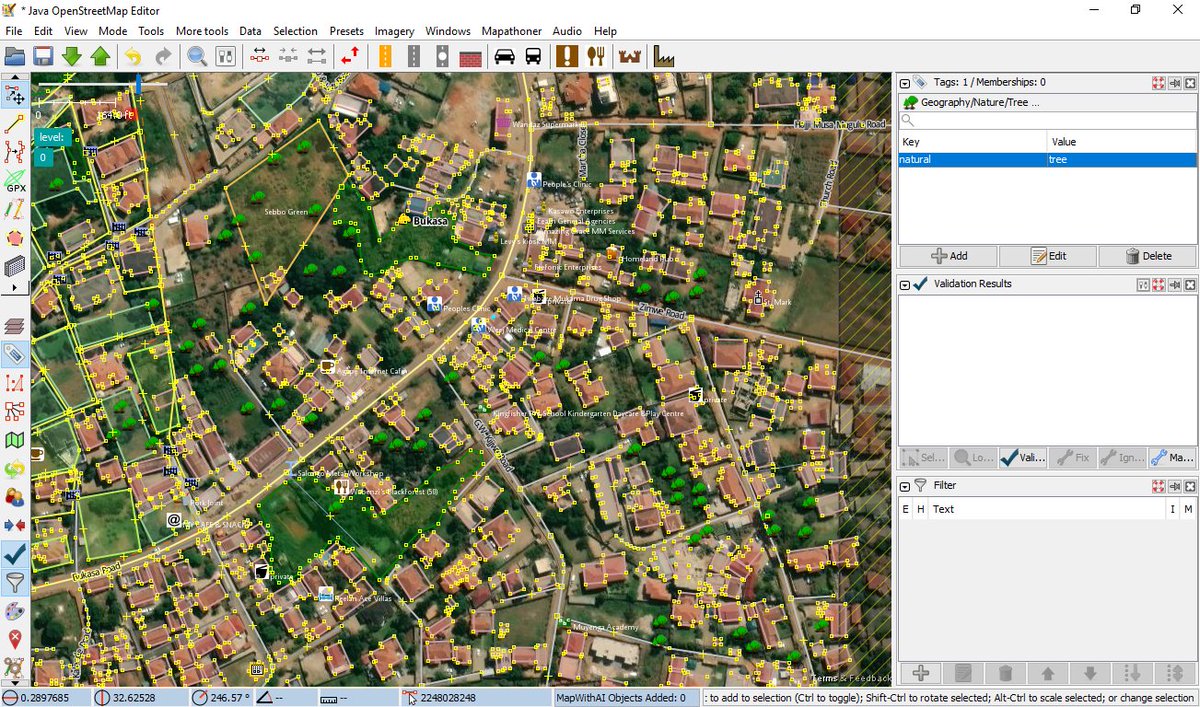This screenshot has height=707, width=1200.
Task: Open the Imagery menu
Action: [394, 31]
